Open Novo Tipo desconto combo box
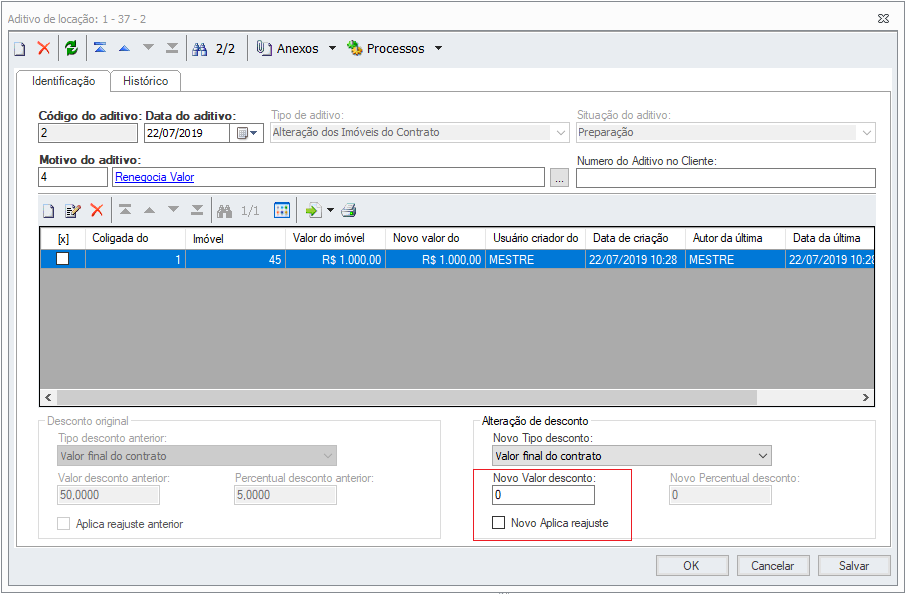Image resolution: width=905 pixels, height=594 pixels. (x=631, y=456)
